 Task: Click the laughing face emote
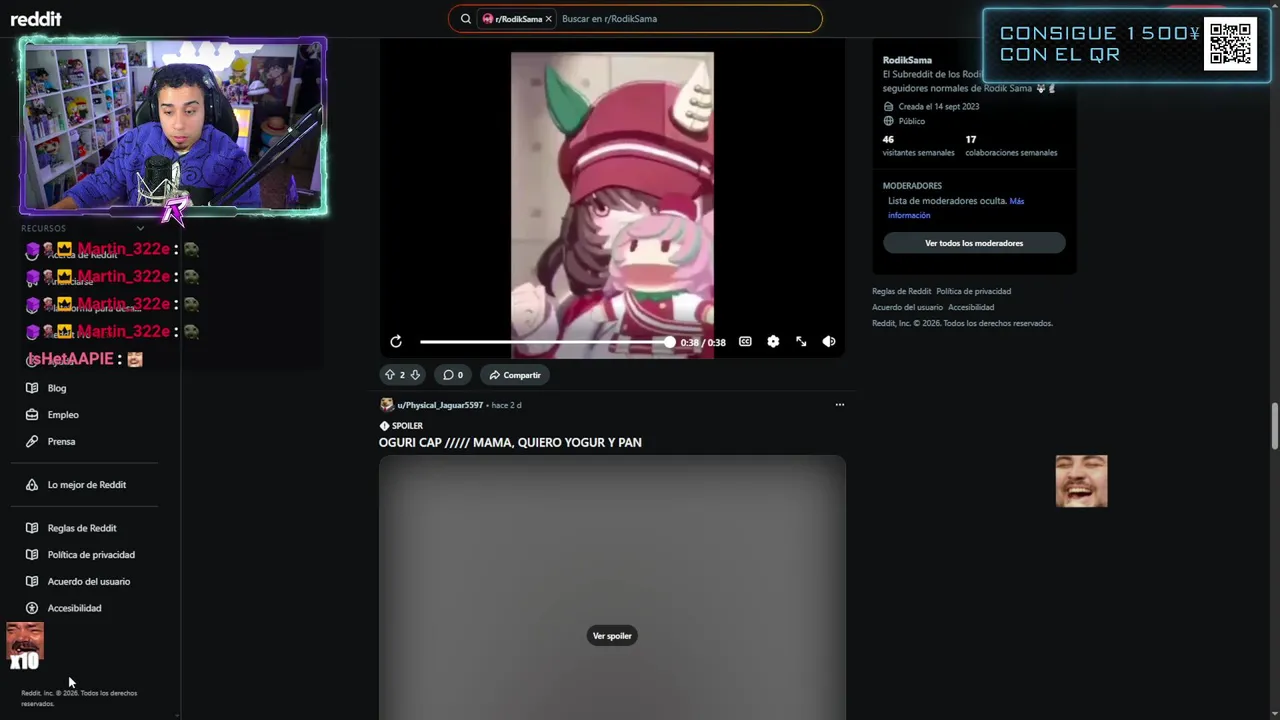coord(1081,481)
